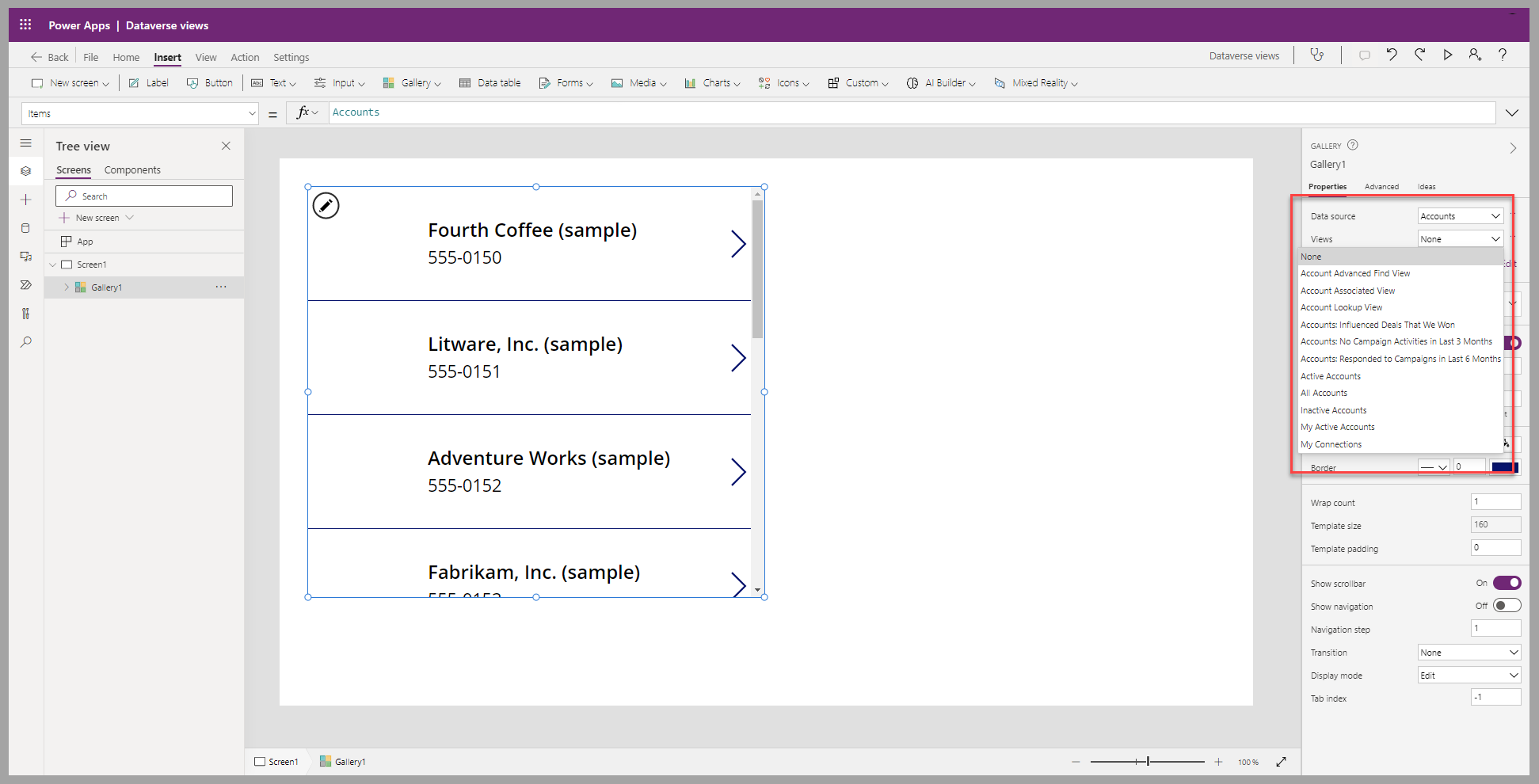Open the Gallery help icon in properties
Image resolution: width=1539 pixels, height=784 pixels.
coord(1353,145)
